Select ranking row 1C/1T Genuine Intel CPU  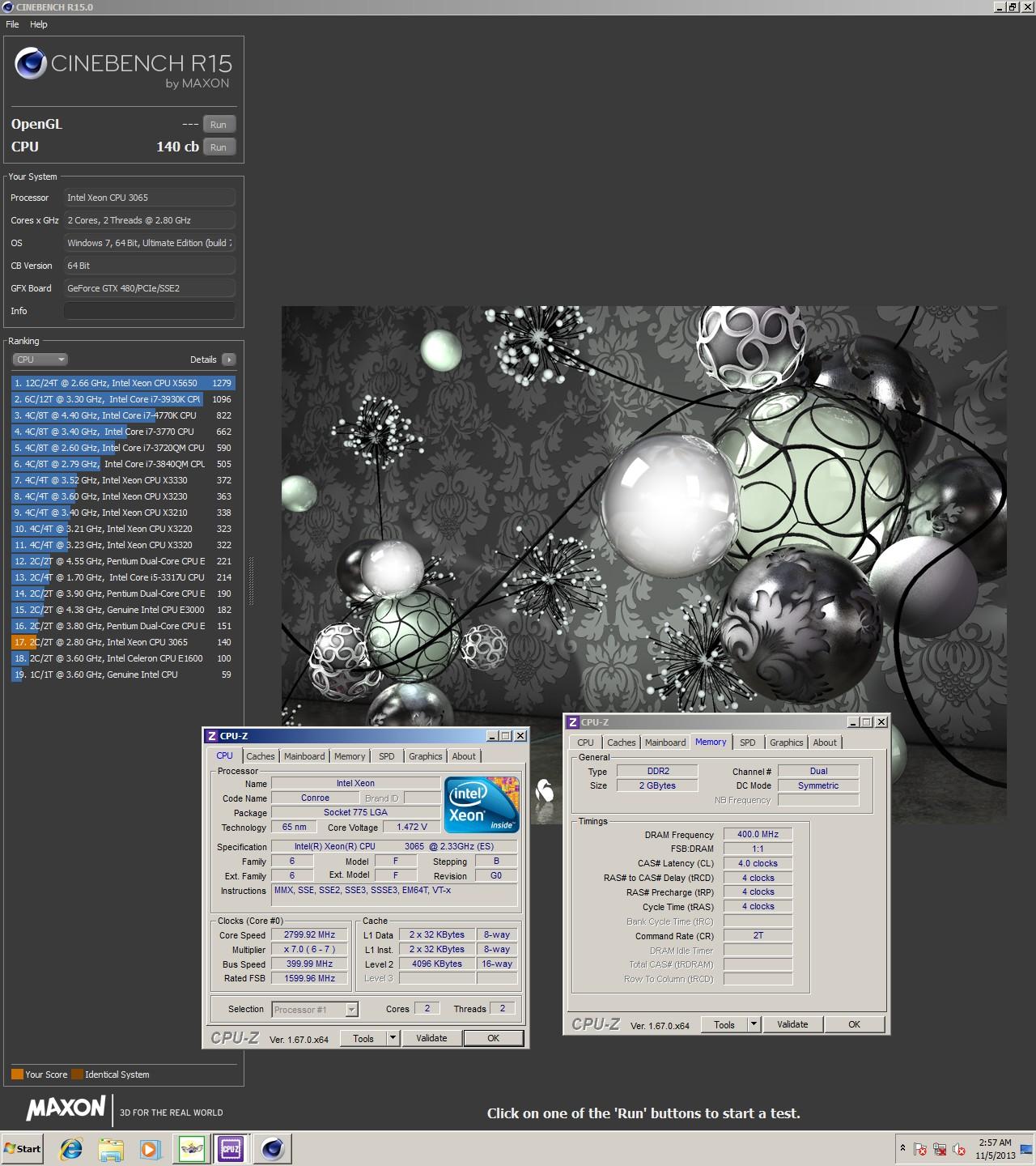tap(123, 674)
